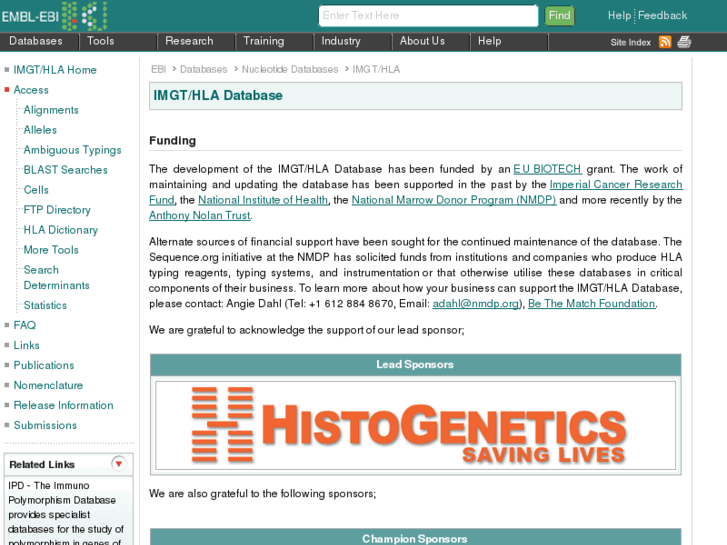Open Cells in sidebar

tap(36, 190)
